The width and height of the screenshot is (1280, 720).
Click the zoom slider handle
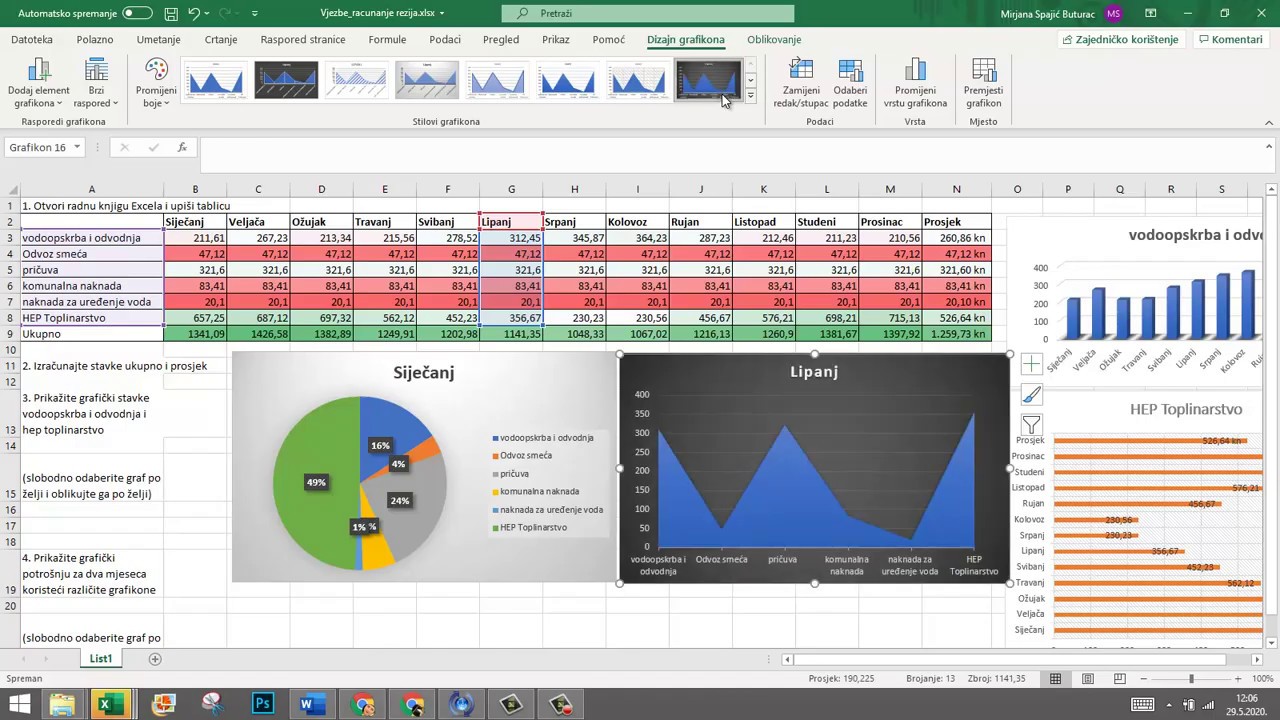[1190, 679]
